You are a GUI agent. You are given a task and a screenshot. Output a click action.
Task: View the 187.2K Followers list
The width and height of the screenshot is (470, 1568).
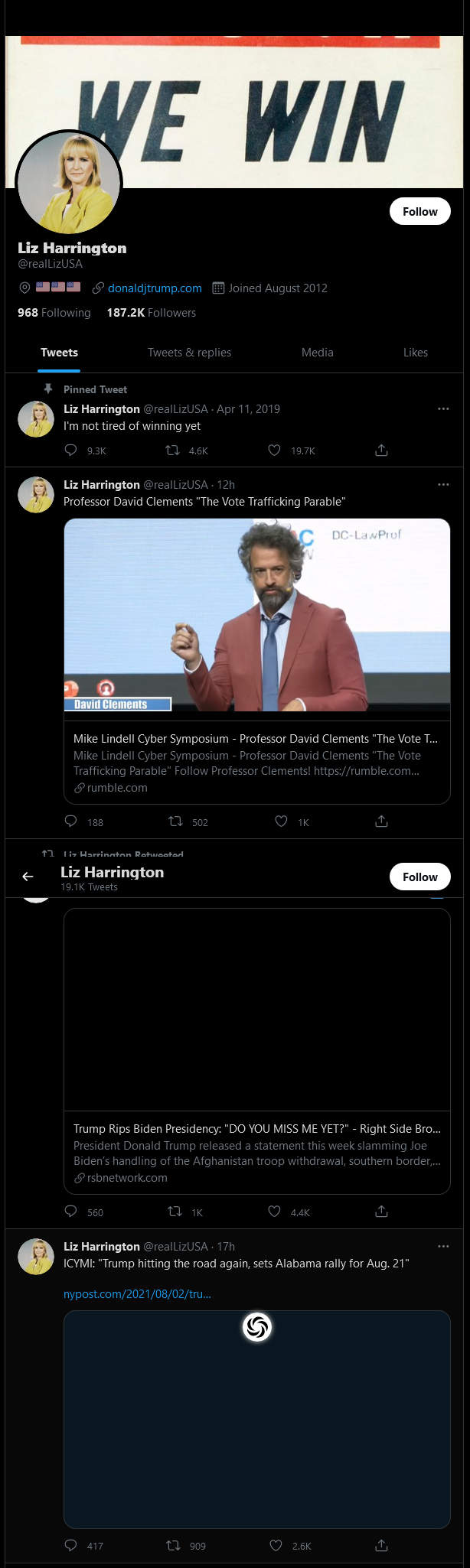(x=152, y=313)
